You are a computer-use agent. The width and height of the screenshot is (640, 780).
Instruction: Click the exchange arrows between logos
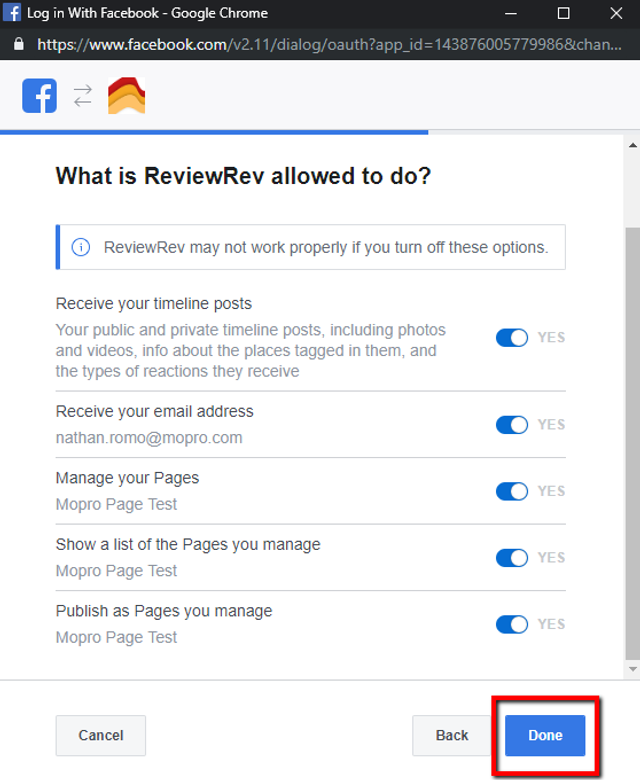(x=83, y=96)
